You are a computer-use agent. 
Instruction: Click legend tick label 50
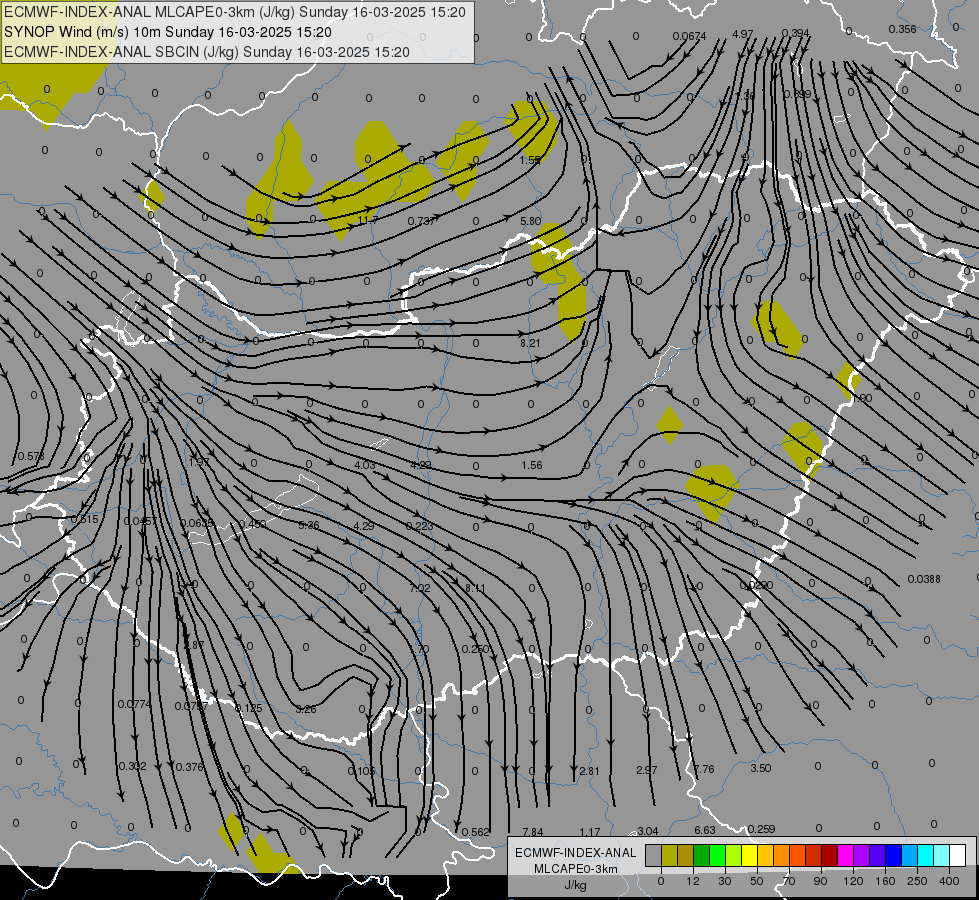tap(757, 881)
